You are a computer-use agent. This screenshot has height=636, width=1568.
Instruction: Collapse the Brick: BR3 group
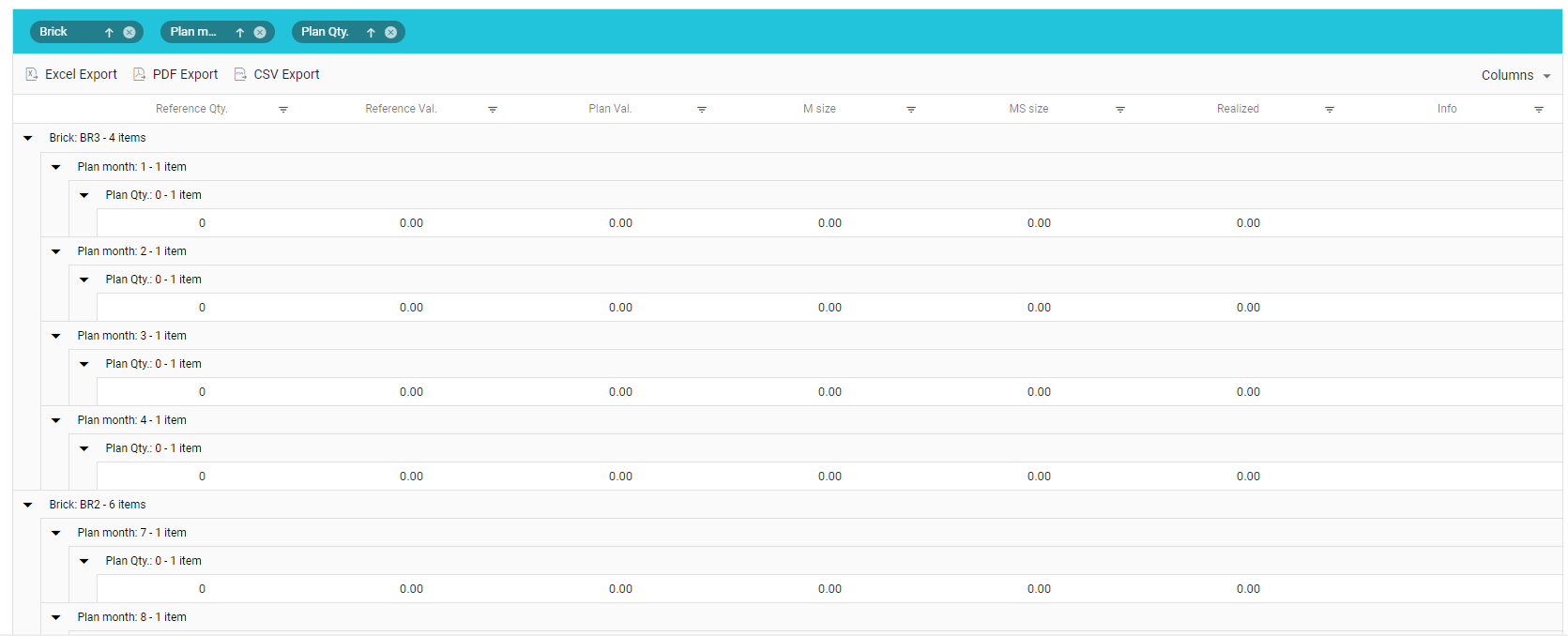pos(28,138)
